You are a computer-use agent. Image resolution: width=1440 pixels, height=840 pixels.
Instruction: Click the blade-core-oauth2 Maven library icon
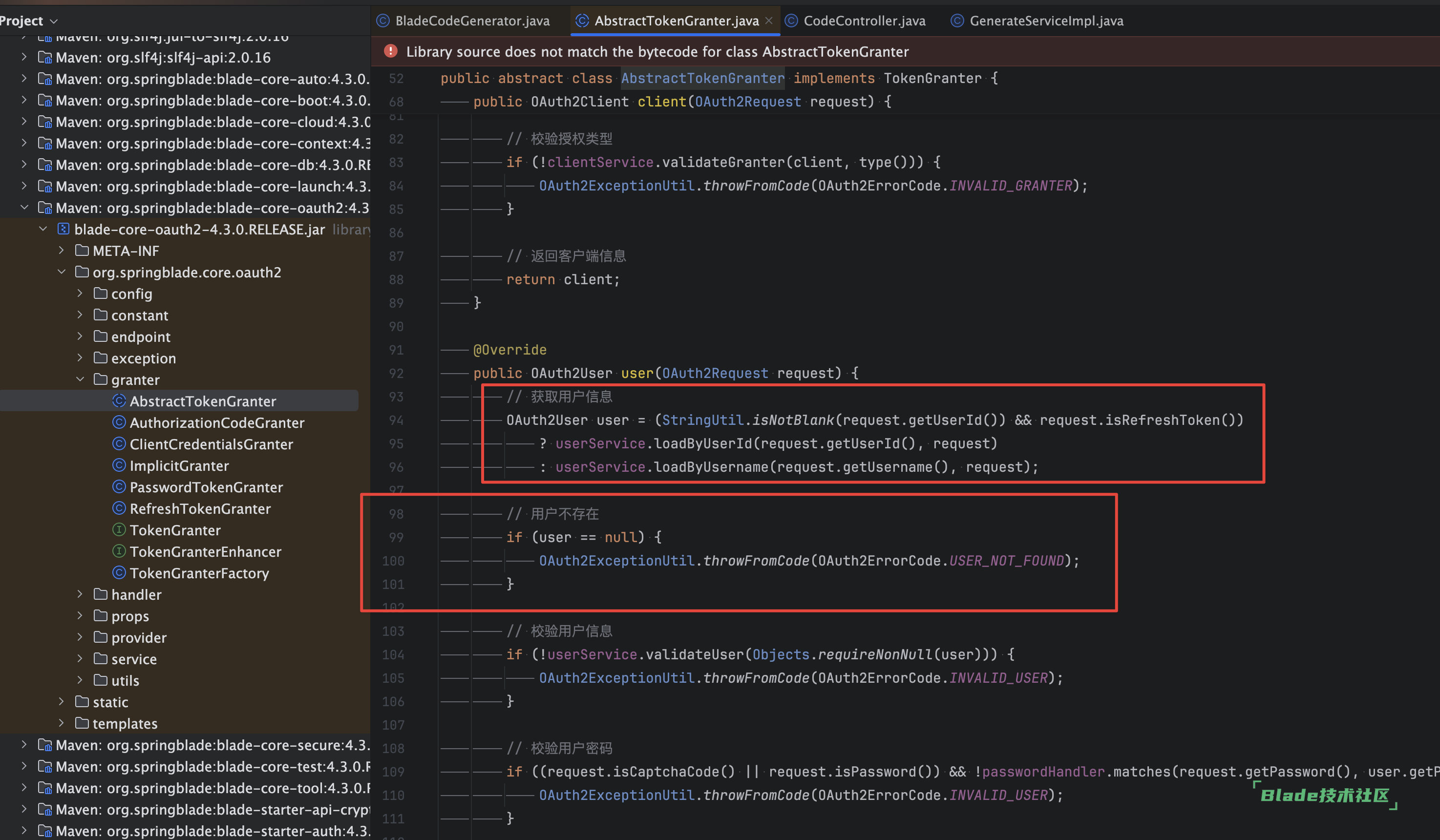click(44, 208)
